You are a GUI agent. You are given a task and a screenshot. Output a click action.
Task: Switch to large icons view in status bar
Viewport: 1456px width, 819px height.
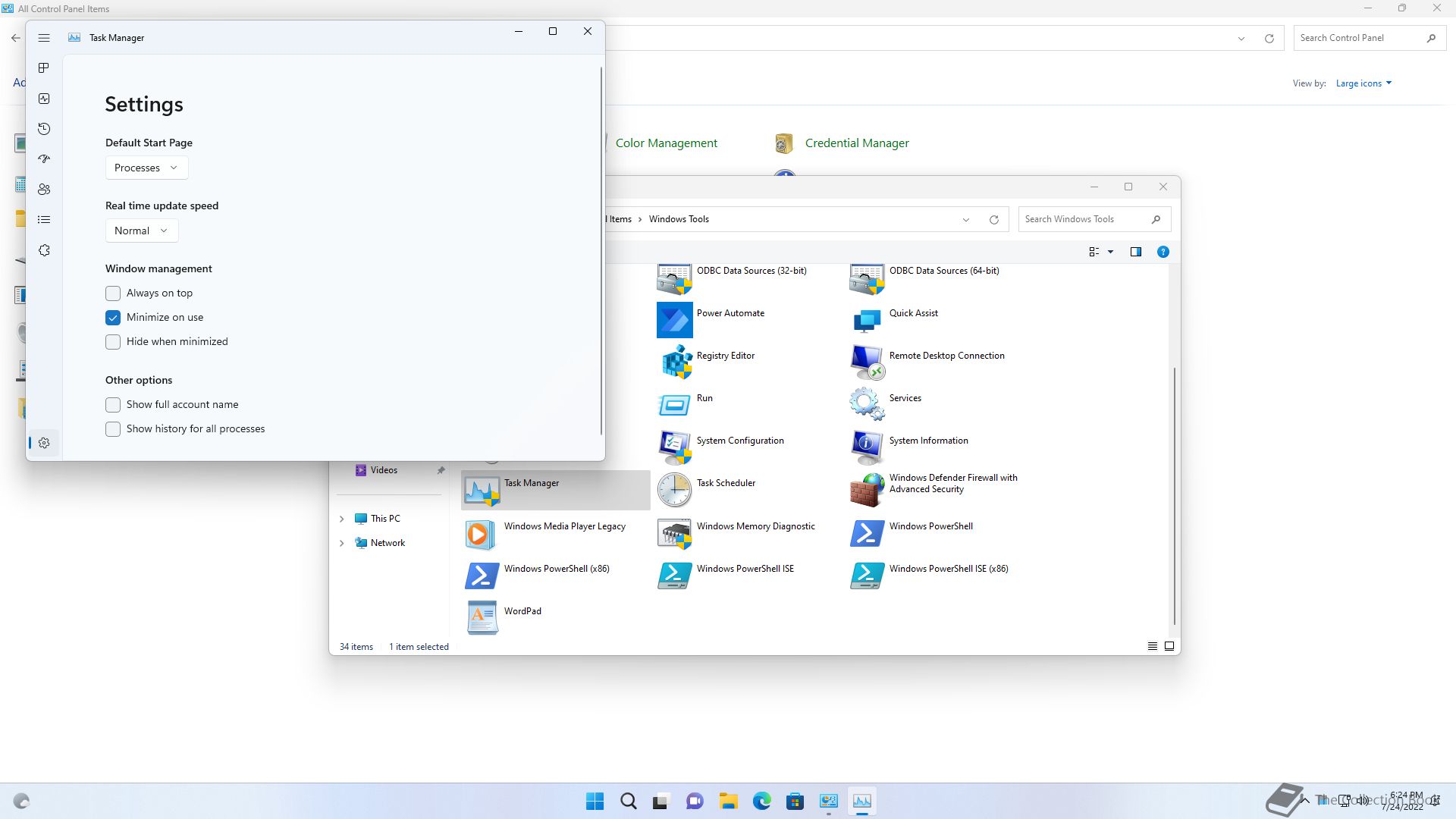click(1169, 646)
